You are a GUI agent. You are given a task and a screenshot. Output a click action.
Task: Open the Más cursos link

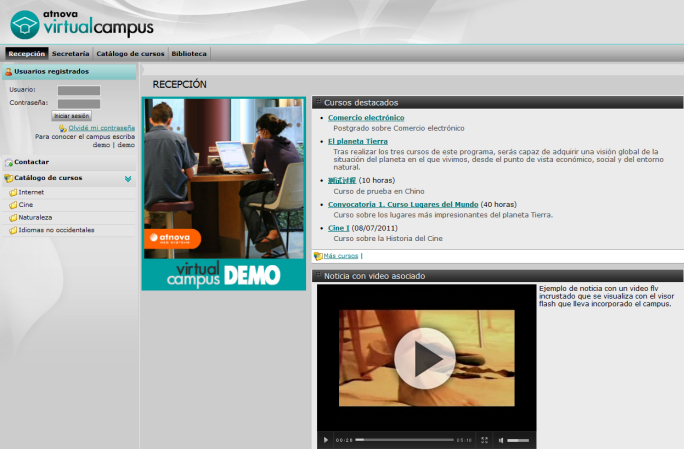click(x=341, y=256)
